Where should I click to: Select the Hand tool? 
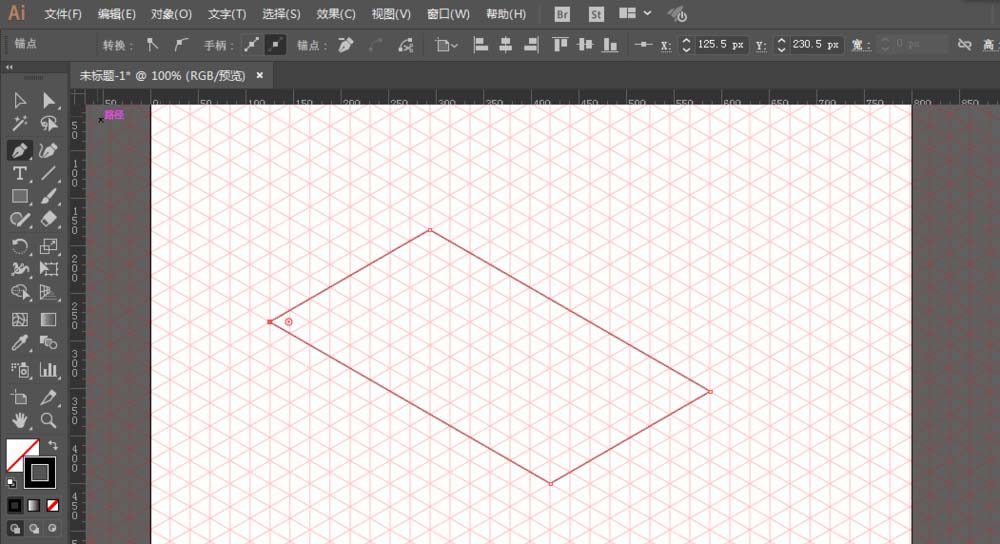point(19,420)
